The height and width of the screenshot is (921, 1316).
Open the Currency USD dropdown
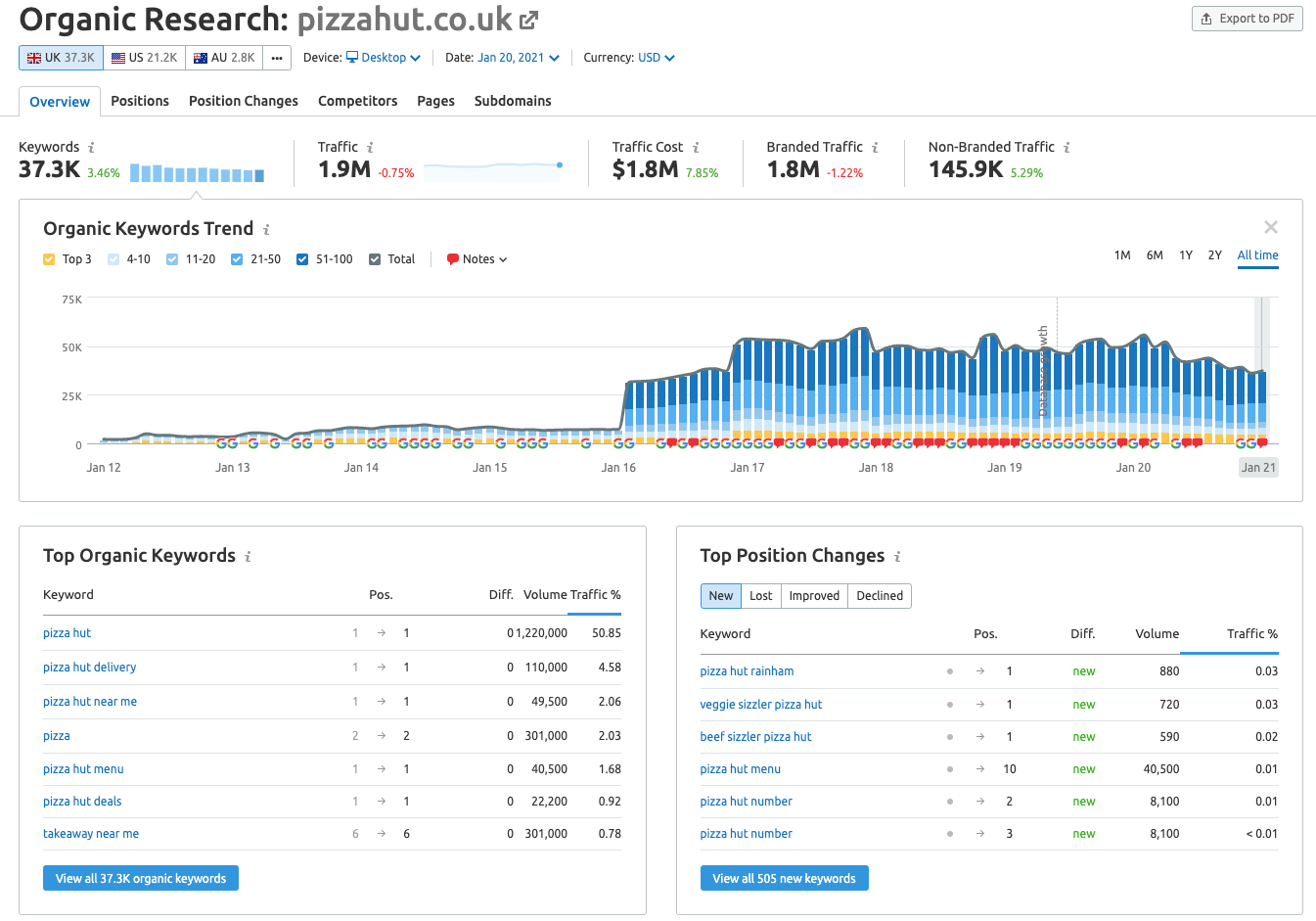coord(657,58)
